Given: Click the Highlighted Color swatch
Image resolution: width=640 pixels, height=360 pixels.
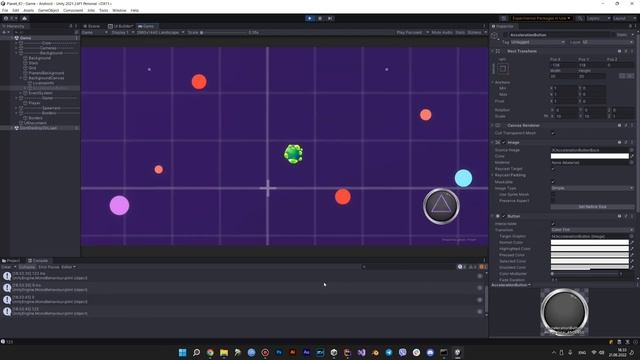Looking at the screenshot, I should pyautogui.click(x=589, y=249).
